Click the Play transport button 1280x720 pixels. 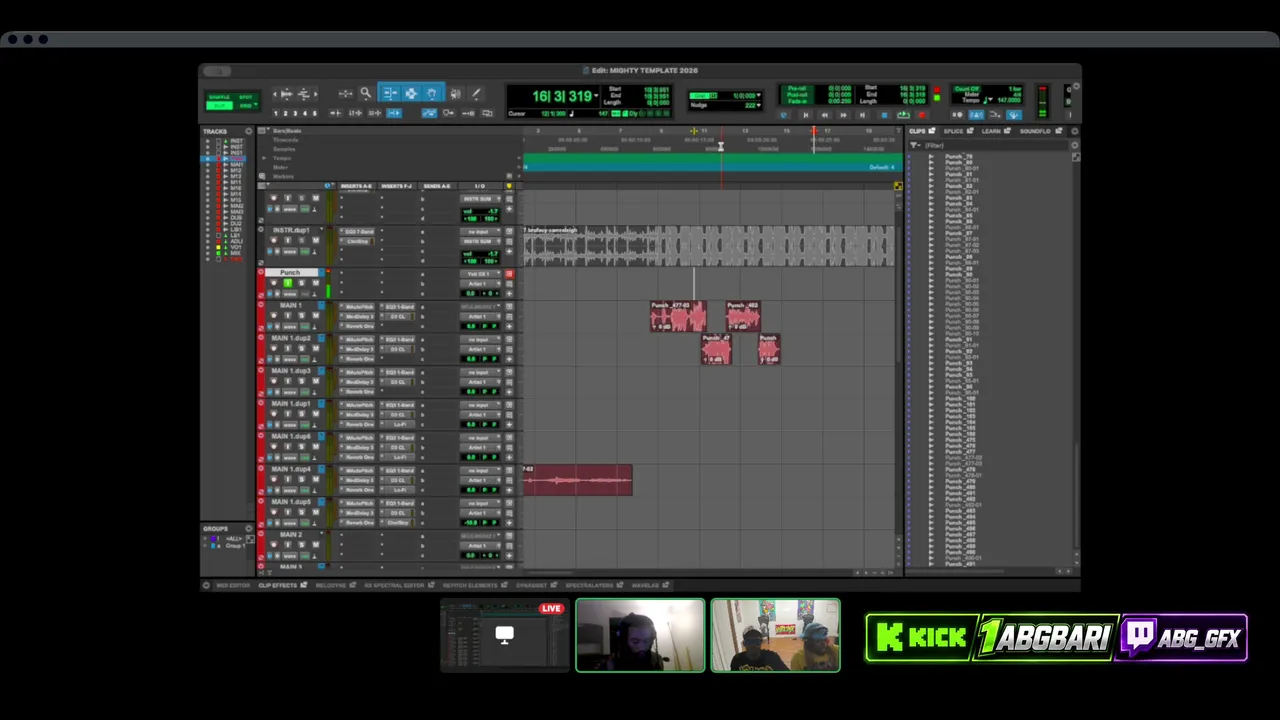pyautogui.click(x=903, y=115)
